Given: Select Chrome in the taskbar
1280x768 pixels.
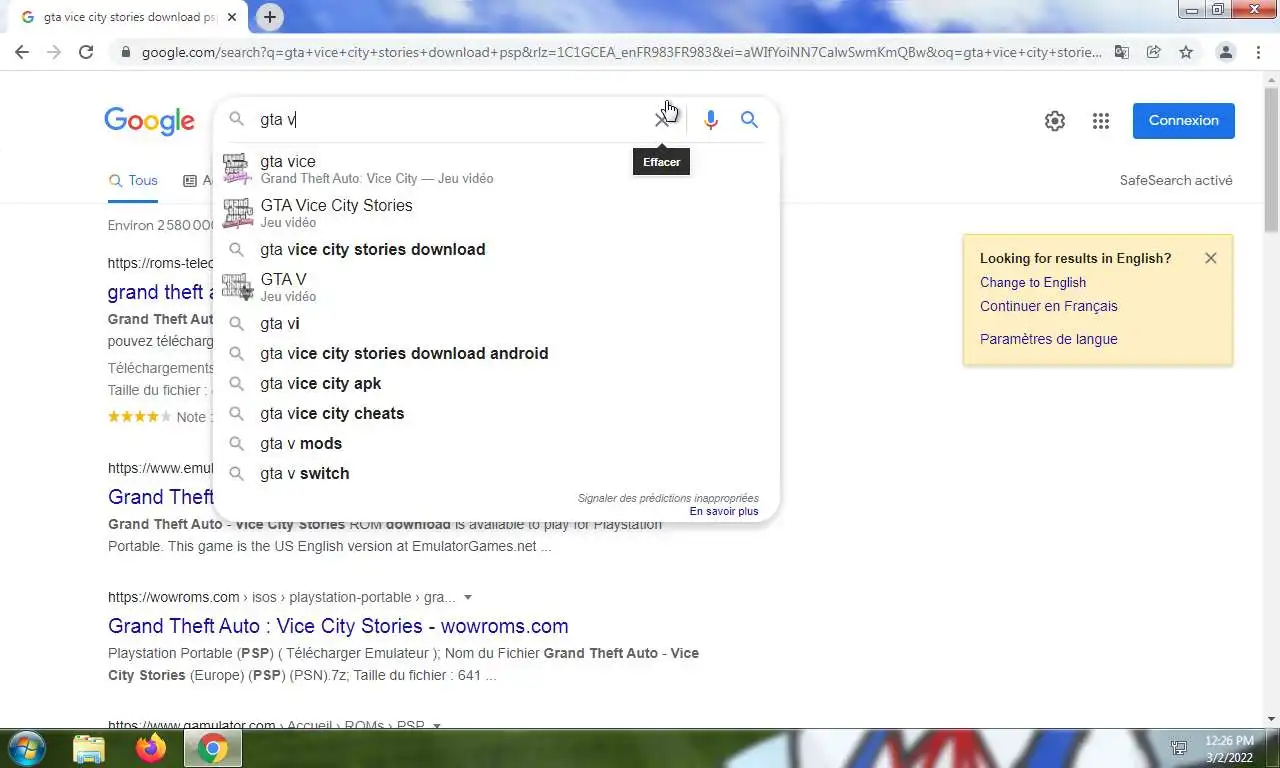Looking at the screenshot, I should click(212, 748).
